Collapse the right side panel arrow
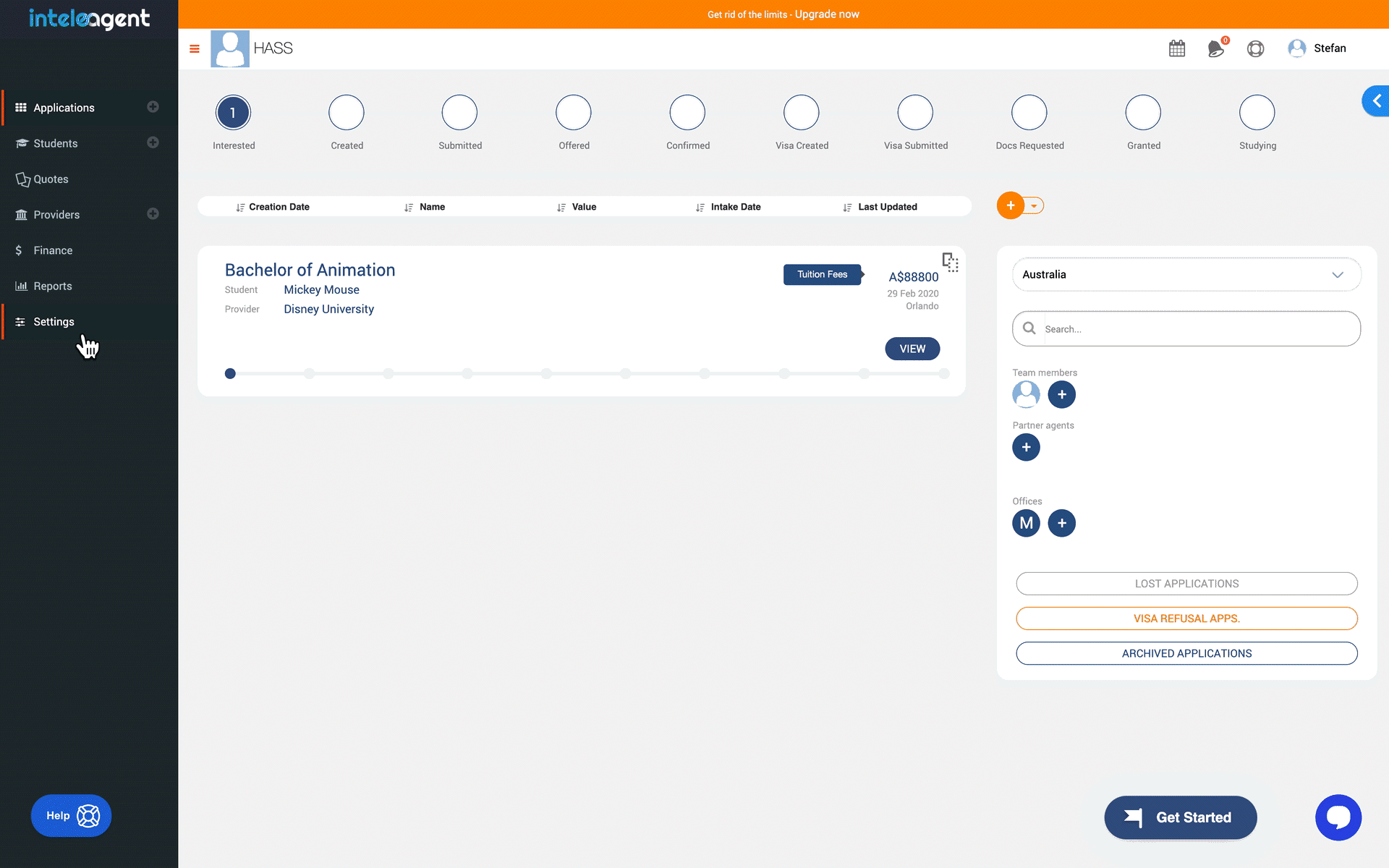The image size is (1389, 868). [1376, 101]
